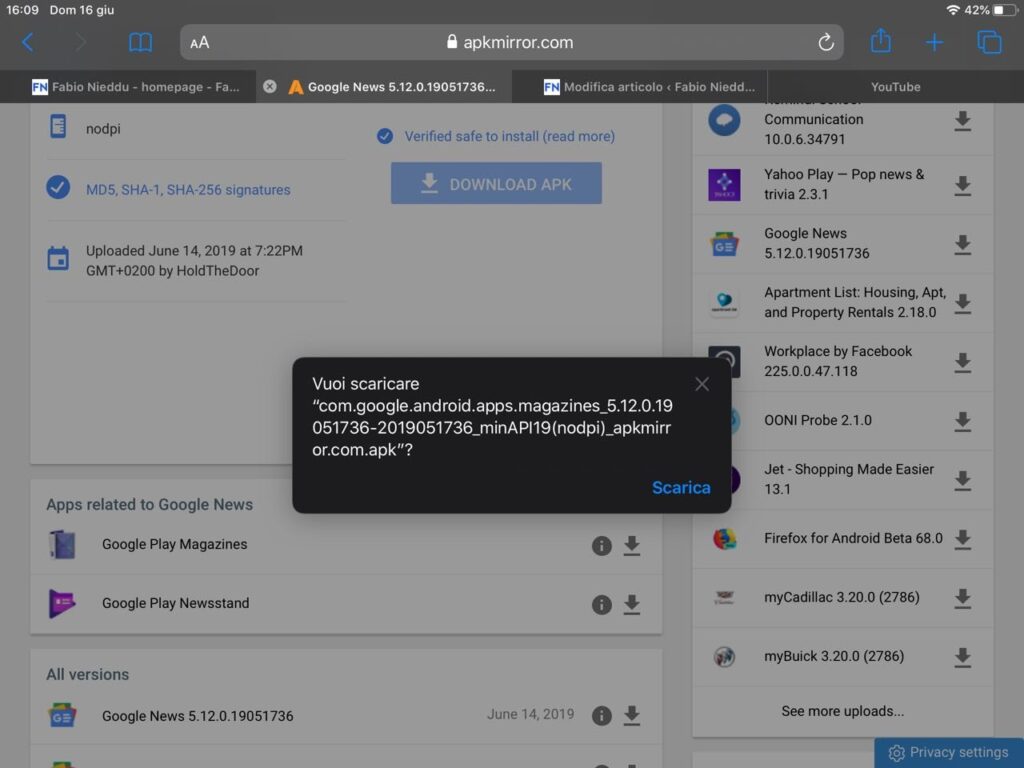Download Workplace by Facebook 225.0.0.47.118

point(962,362)
